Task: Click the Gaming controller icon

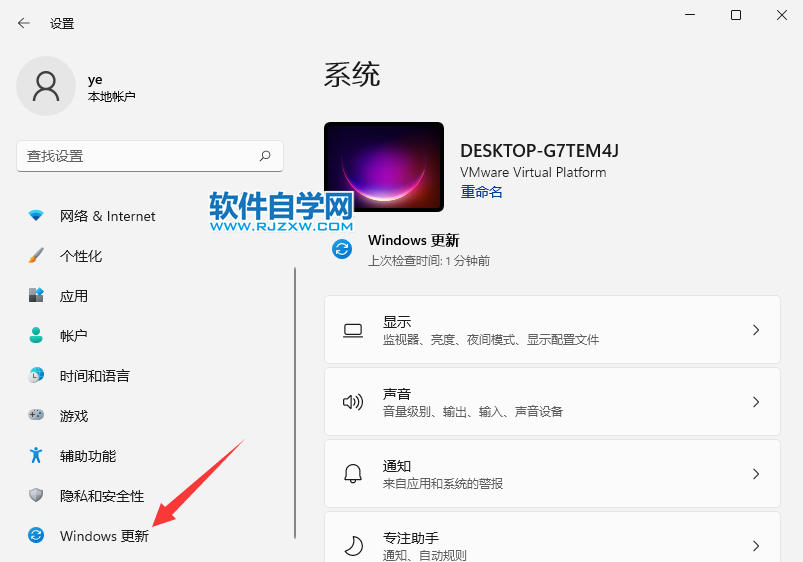Action: click(36, 415)
